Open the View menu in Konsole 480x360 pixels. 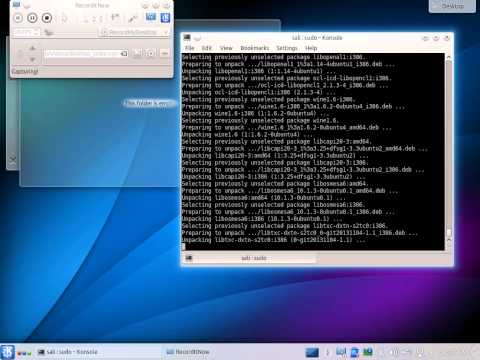pyautogui.click(x=226, y=48)
